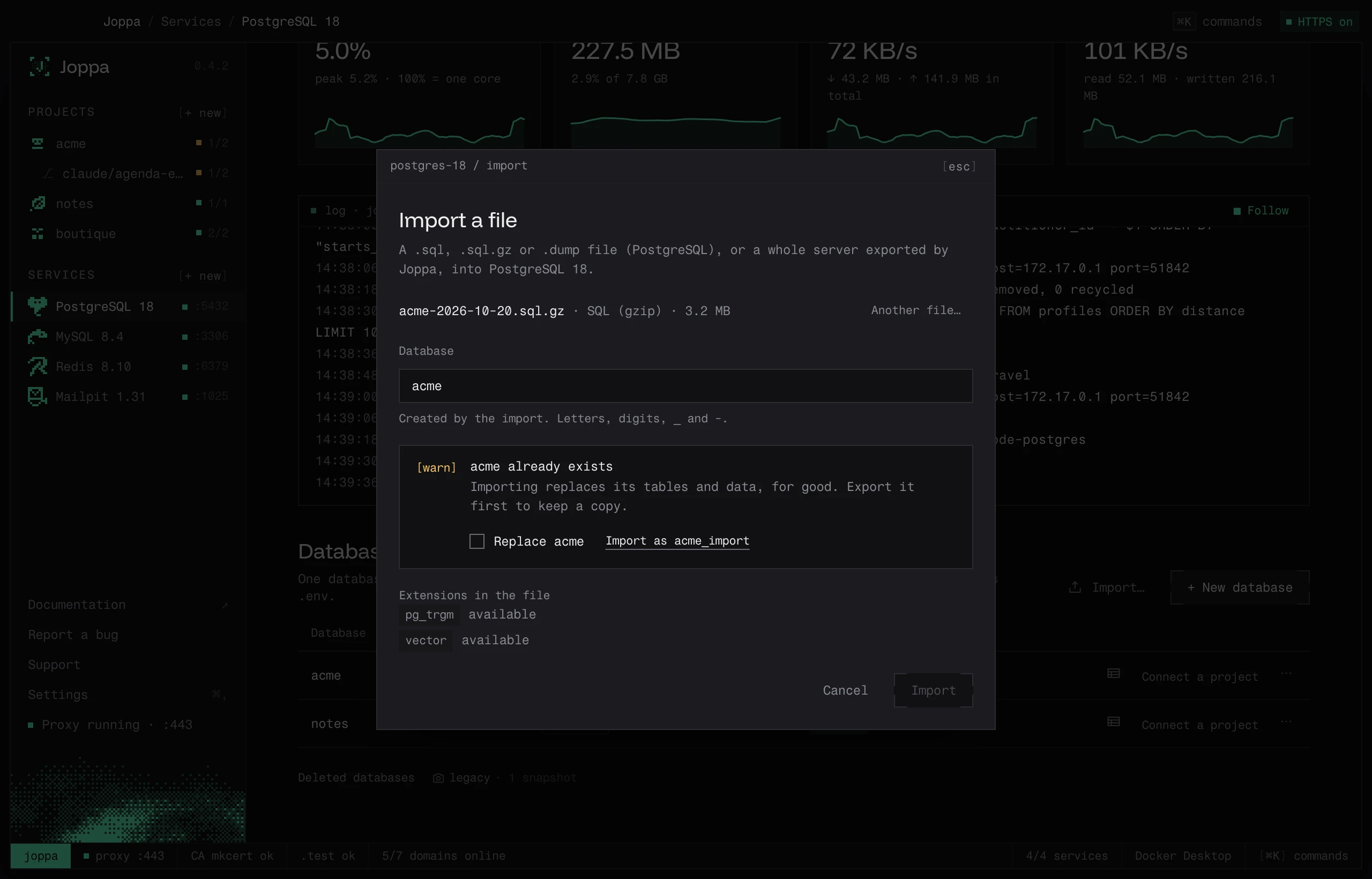
Task: Open the claude/agenda-e… branch
Action: [x=123, y=174]
